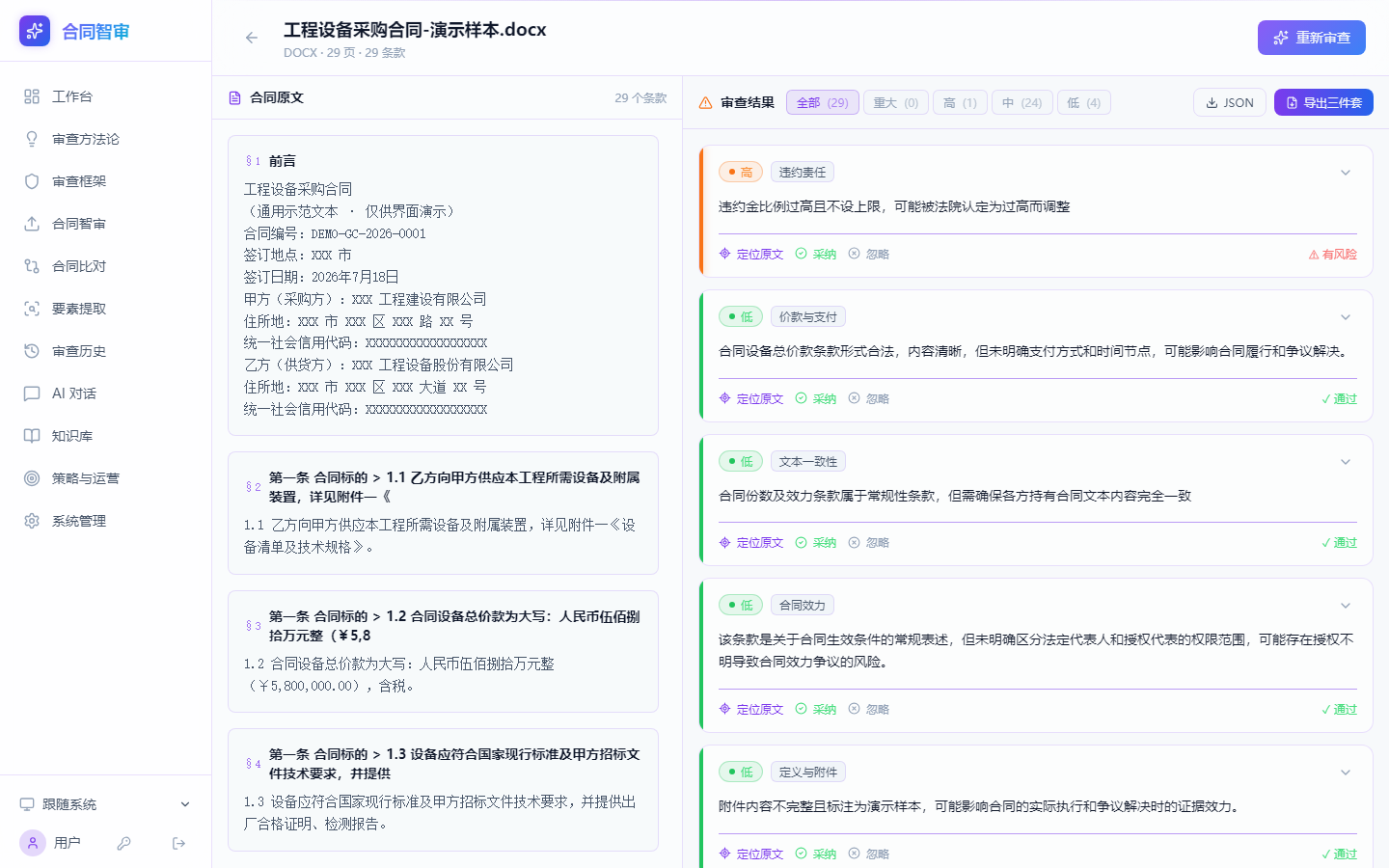Select the §3 clause 1.2 合同设备总价款 card
The width and height of the screenshot is (1389, 868).
pos(443,651)
